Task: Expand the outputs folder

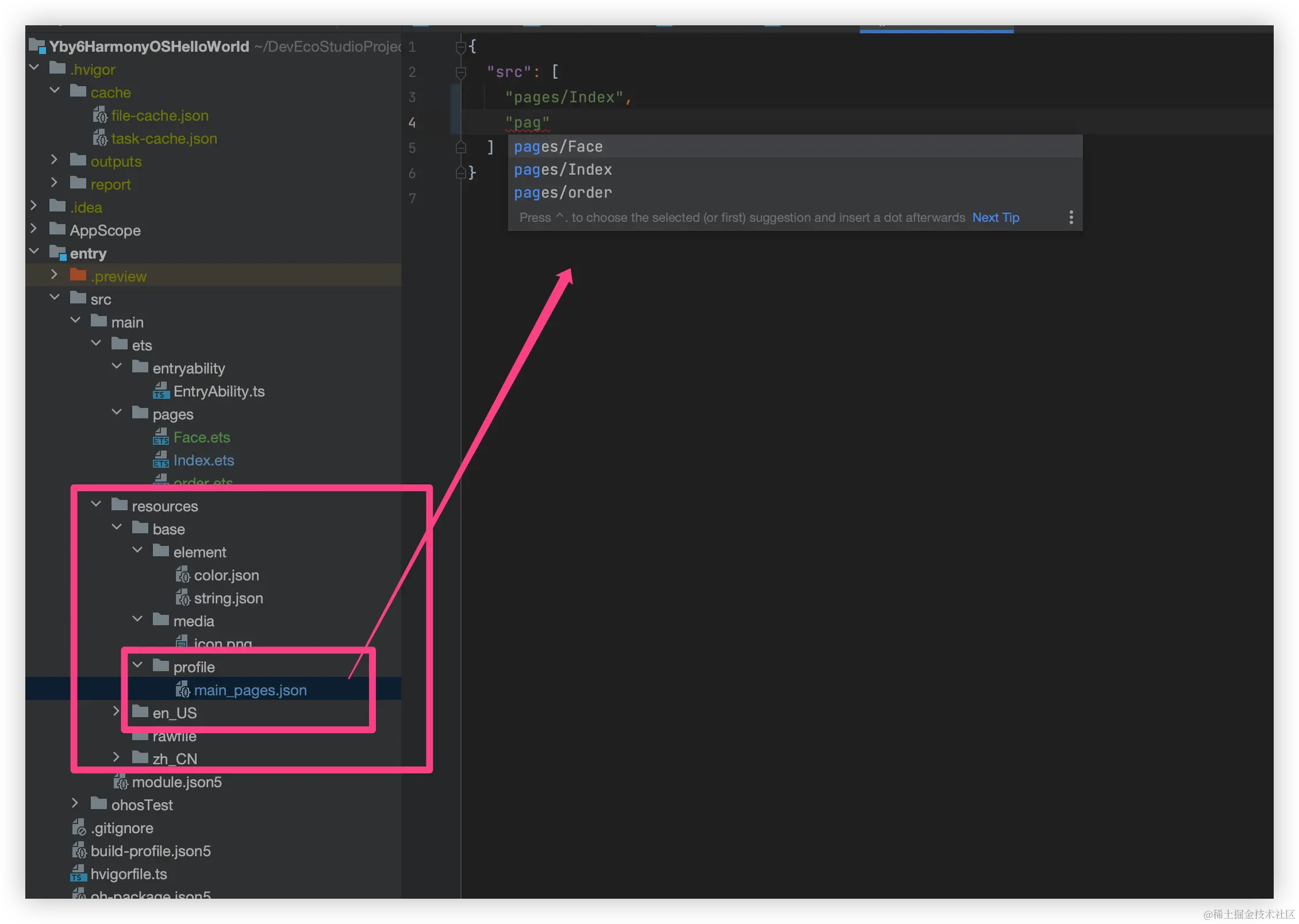Action: 55,160
